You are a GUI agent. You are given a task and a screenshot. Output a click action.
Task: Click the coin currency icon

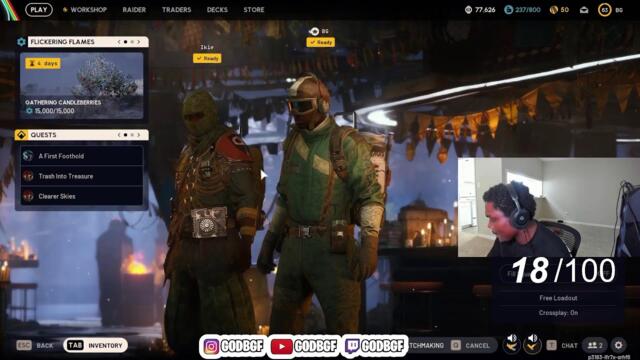(468, 9)
